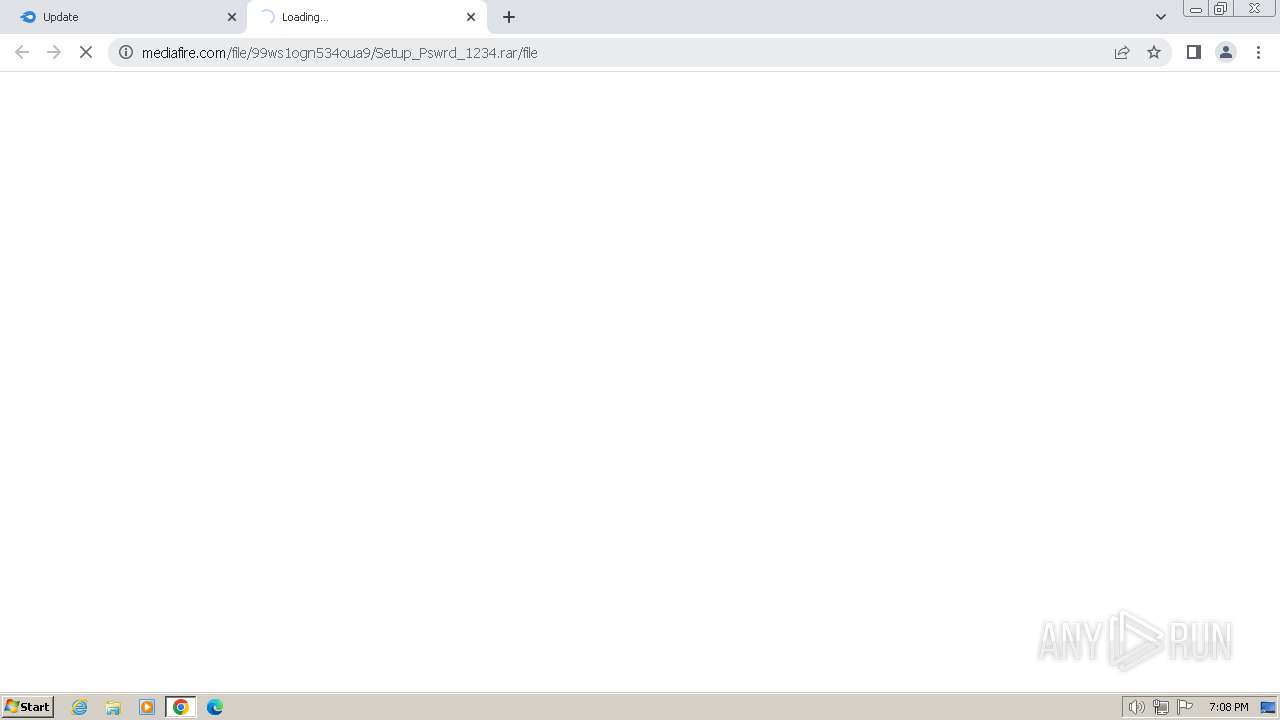Viewport: 1280px width, 720px height.
Task: Open Action Center flag icon
Action: [1185, 707]
